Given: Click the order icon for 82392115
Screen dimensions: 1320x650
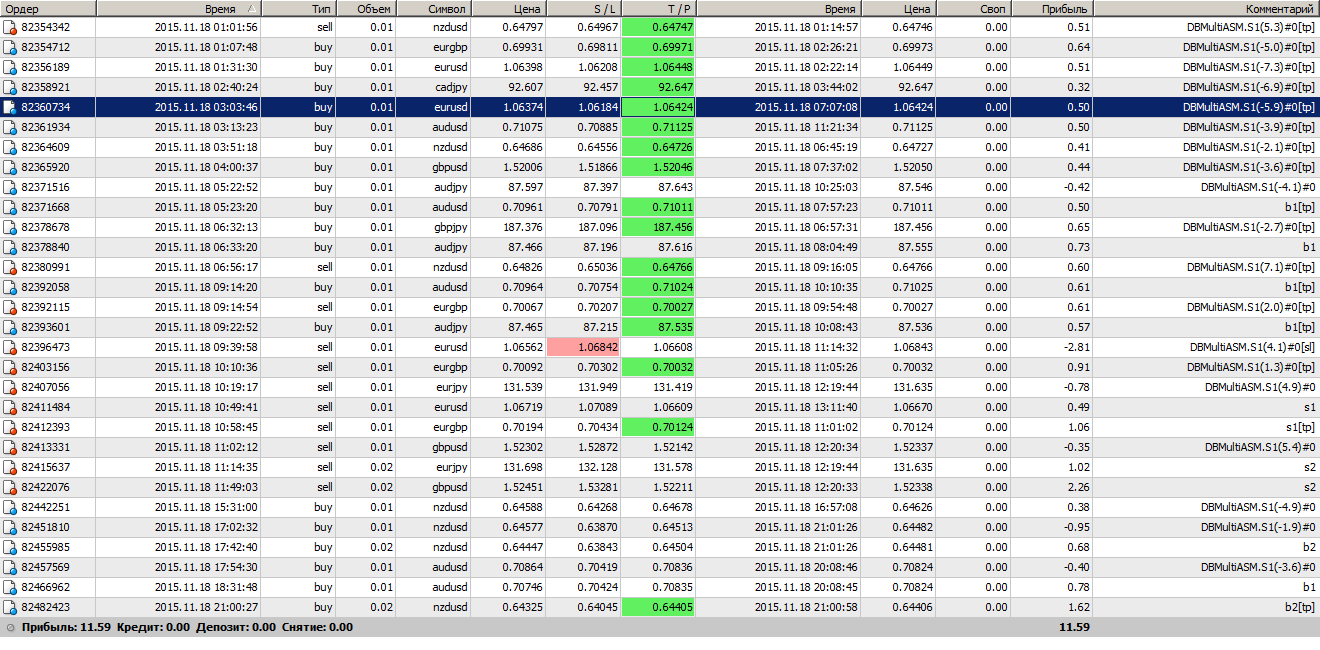Looking at the screenshot, I should [x=10, y=307].
